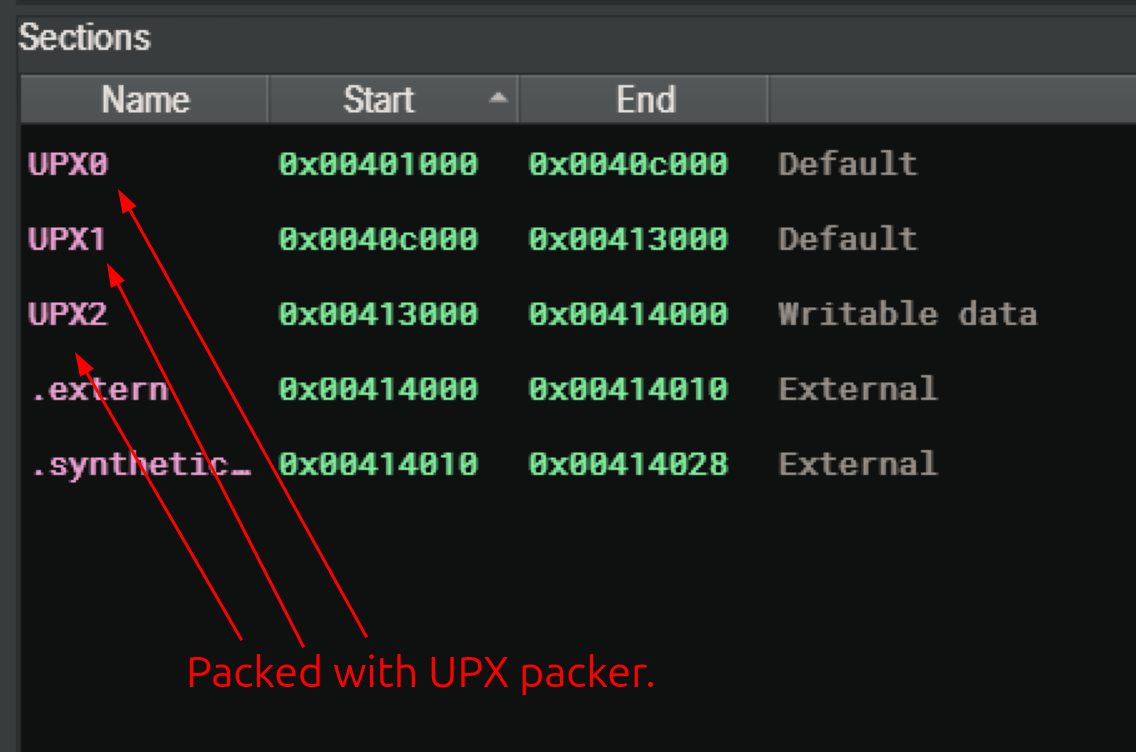This screenshot has height=752, width=1136.
Task: Click the External label in the .extern row
Action: click(857, 389)
